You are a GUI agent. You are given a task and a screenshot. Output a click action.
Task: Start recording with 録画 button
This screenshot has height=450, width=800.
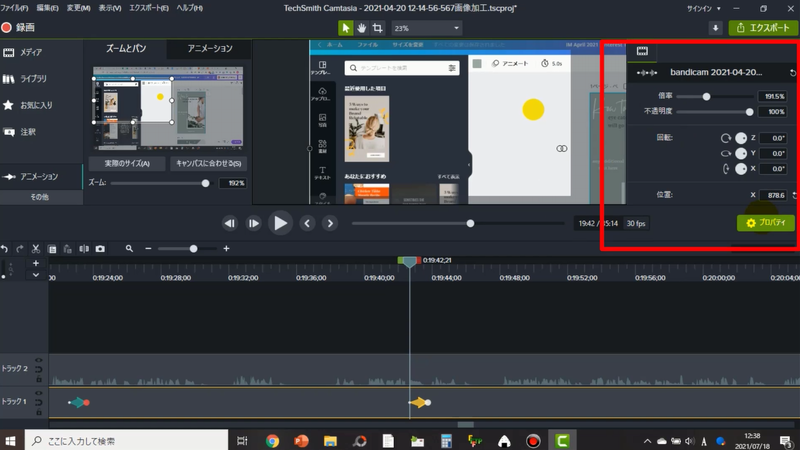click(x=18, y=28)
